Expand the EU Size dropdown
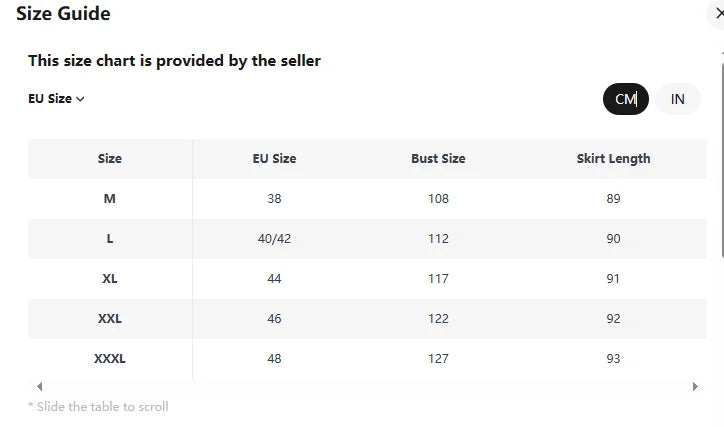The height and width of the screenshot is (427, 724). pyautogui.click(x=56, y=99)
